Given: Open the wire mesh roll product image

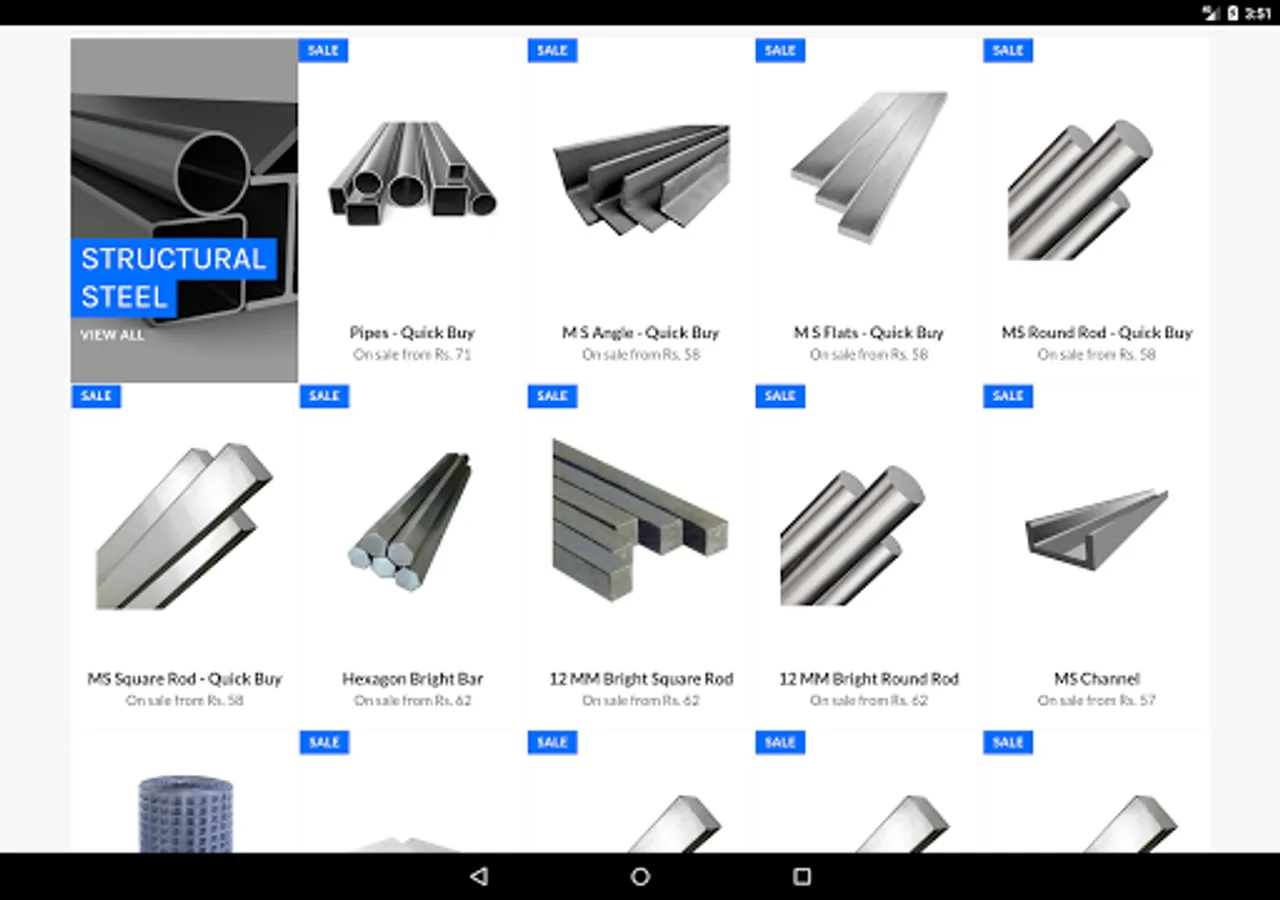Looking at the screenshot, I should click(184, 813).
